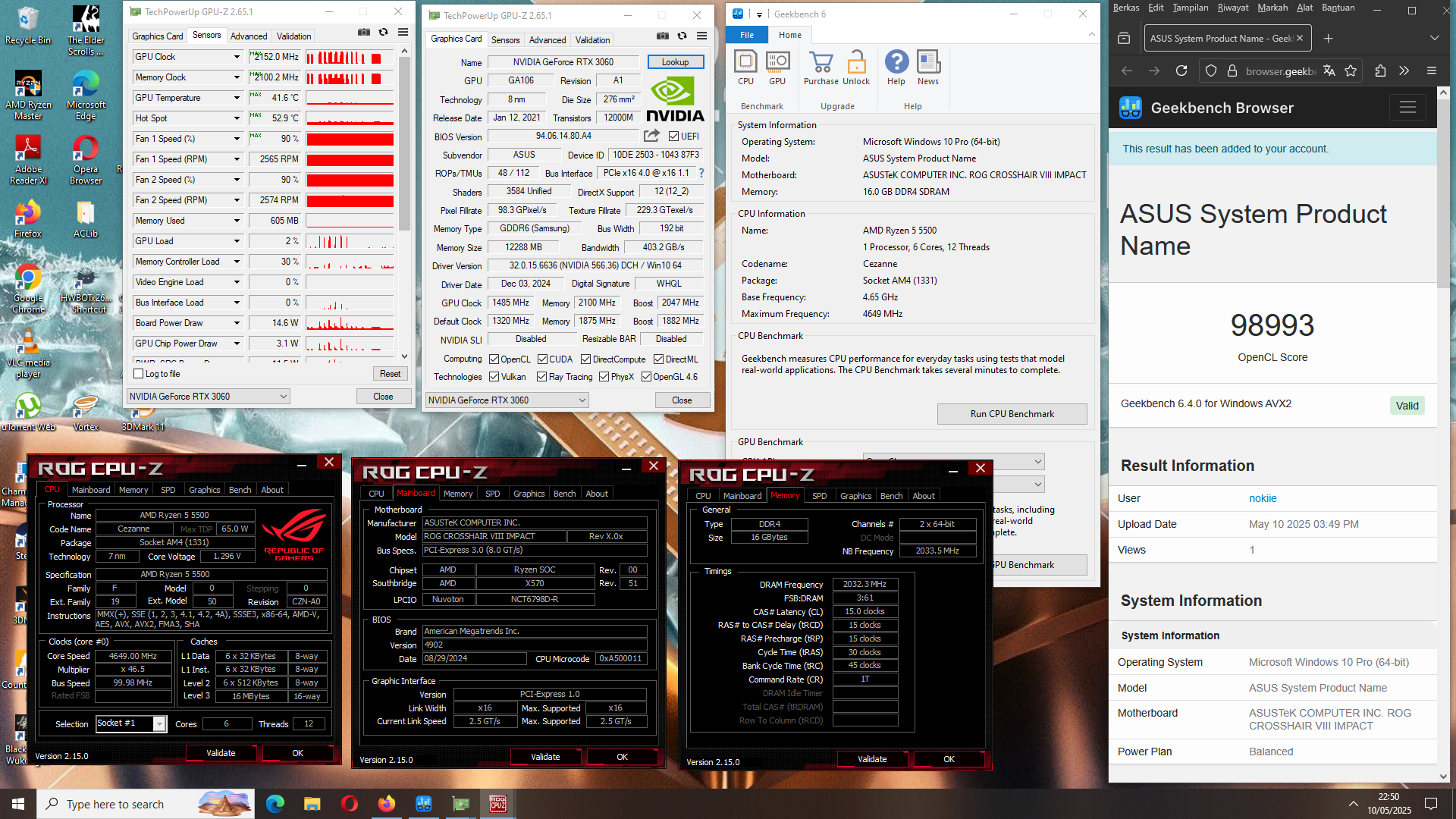Expand GPU Clock sensor dropdown
The image size is (1456, 819).
coord(237,57)
